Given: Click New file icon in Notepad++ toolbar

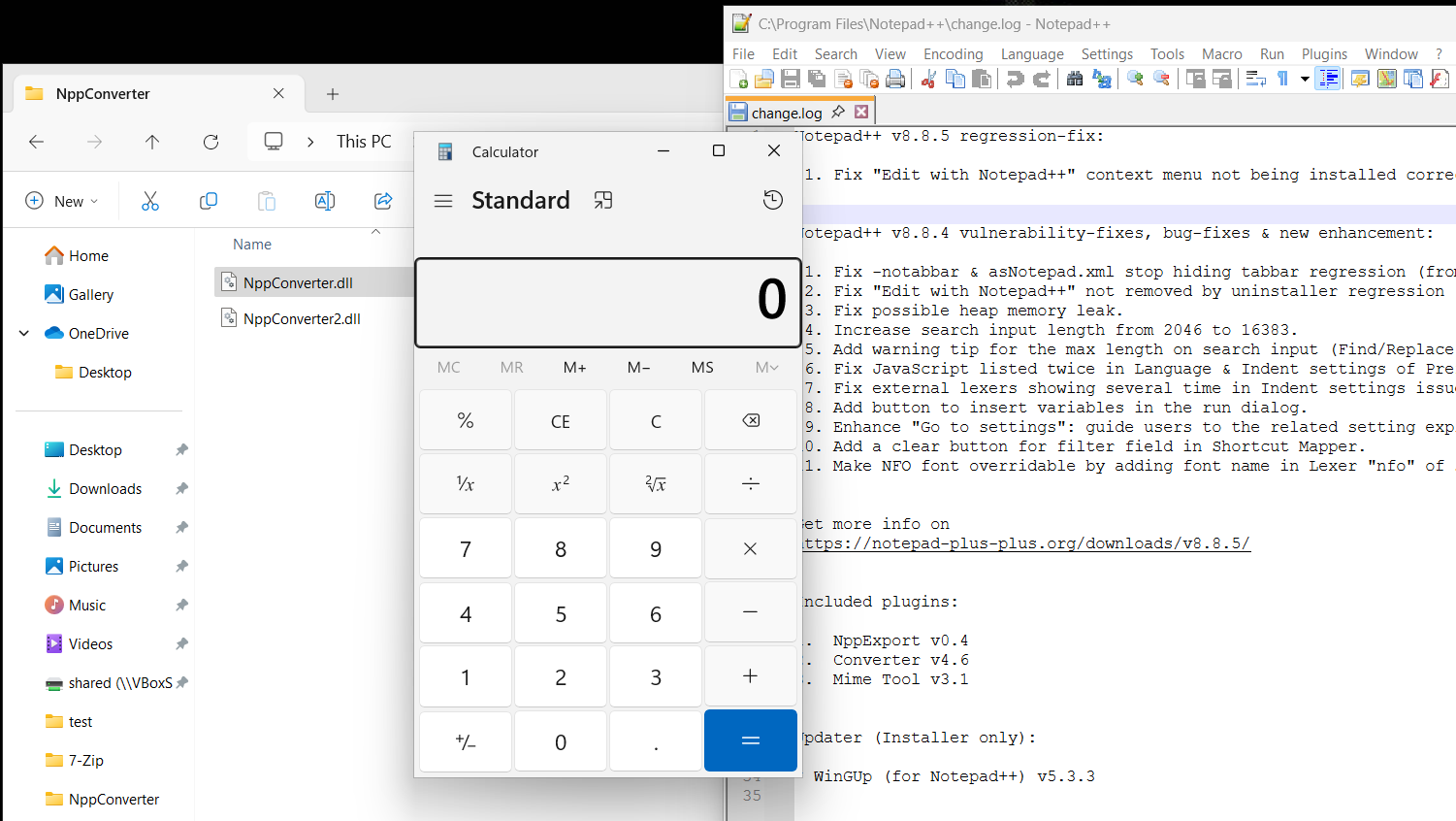Looking at the screenshot, I should pos(739,79).
